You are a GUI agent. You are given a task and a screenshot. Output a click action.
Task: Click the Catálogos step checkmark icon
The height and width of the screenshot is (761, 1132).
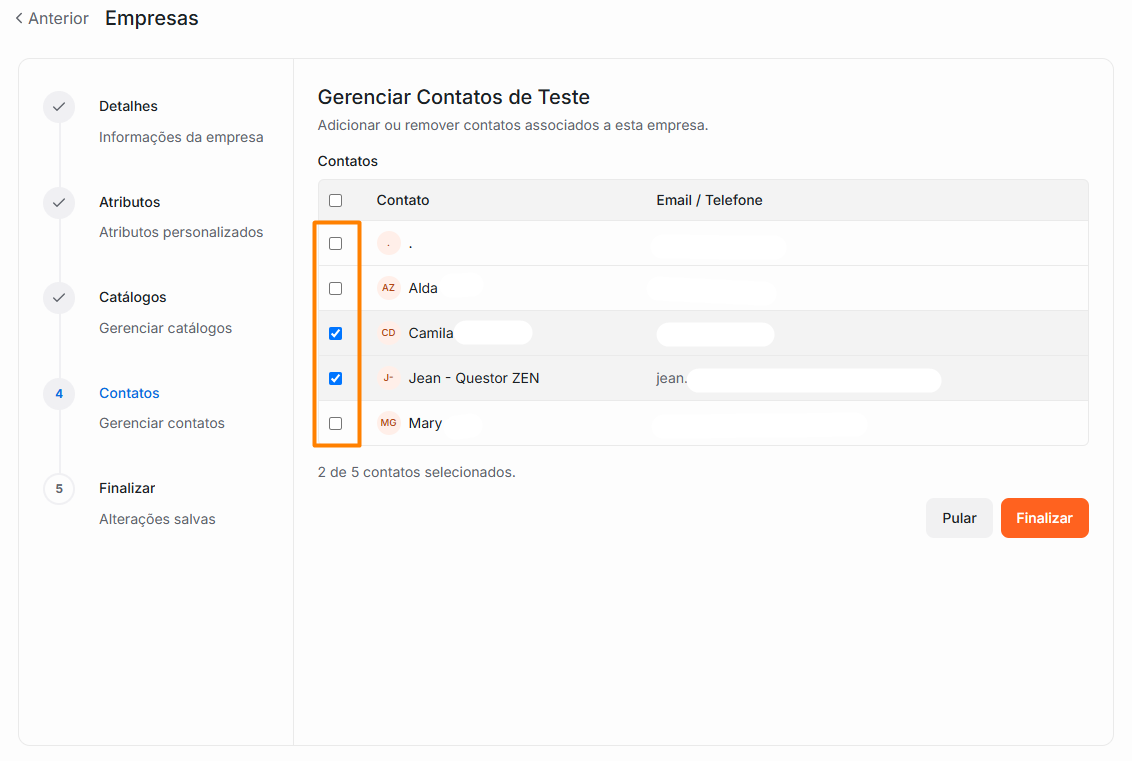pyautogui.click(x=59, y=297)
